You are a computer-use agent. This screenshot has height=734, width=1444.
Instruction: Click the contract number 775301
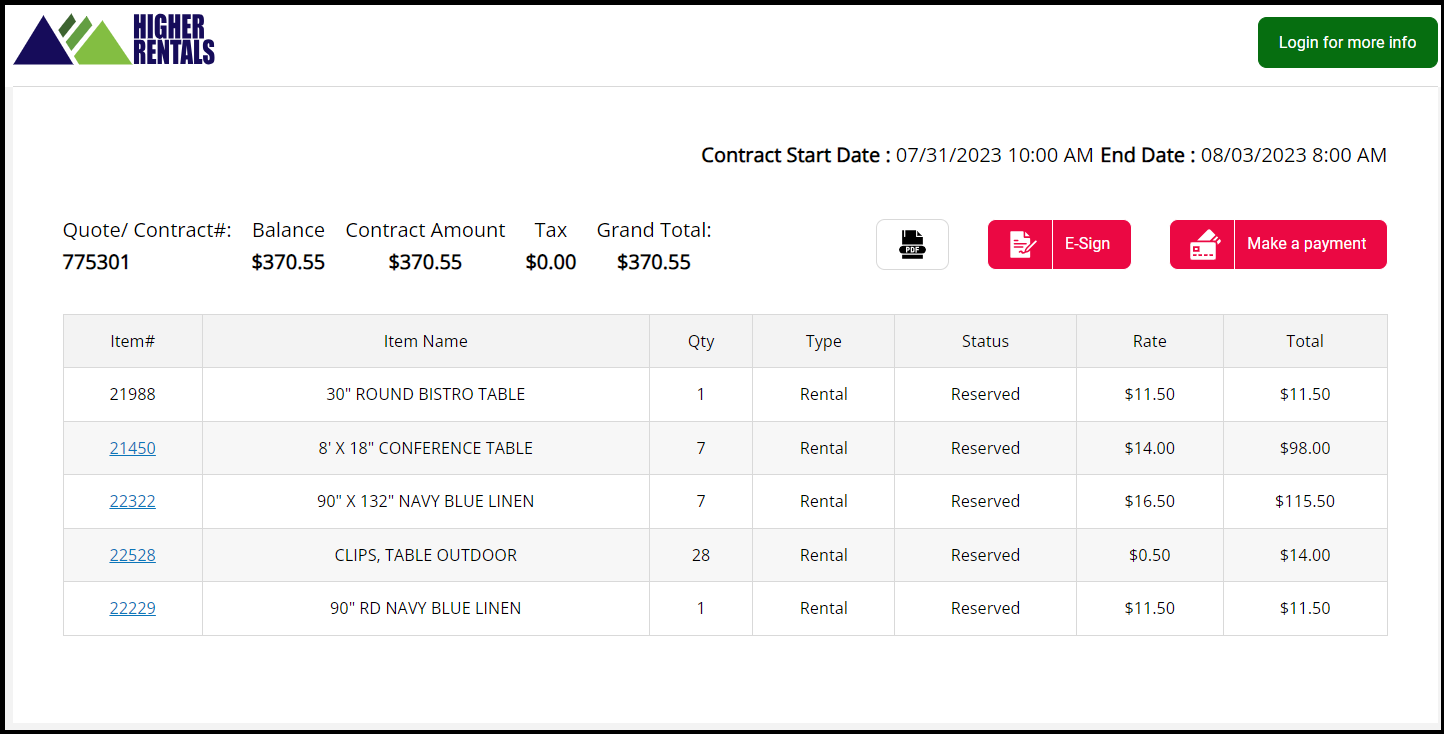(96, 263)
